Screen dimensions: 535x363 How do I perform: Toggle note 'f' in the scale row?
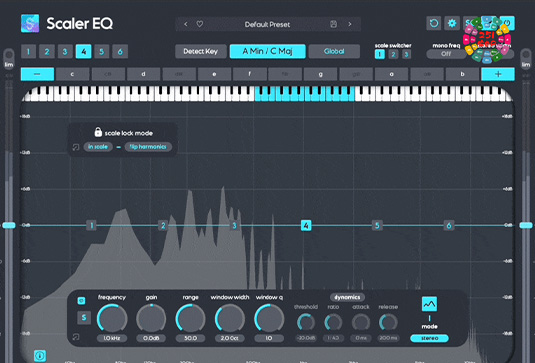tap(250, 74)
